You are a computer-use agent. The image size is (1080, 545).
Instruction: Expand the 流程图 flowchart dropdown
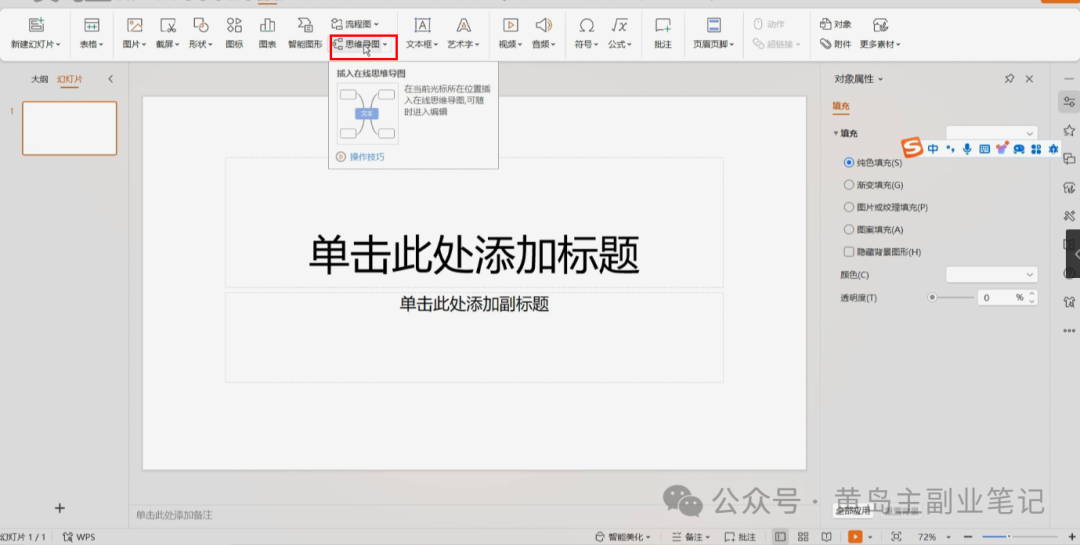coord(355,23)
